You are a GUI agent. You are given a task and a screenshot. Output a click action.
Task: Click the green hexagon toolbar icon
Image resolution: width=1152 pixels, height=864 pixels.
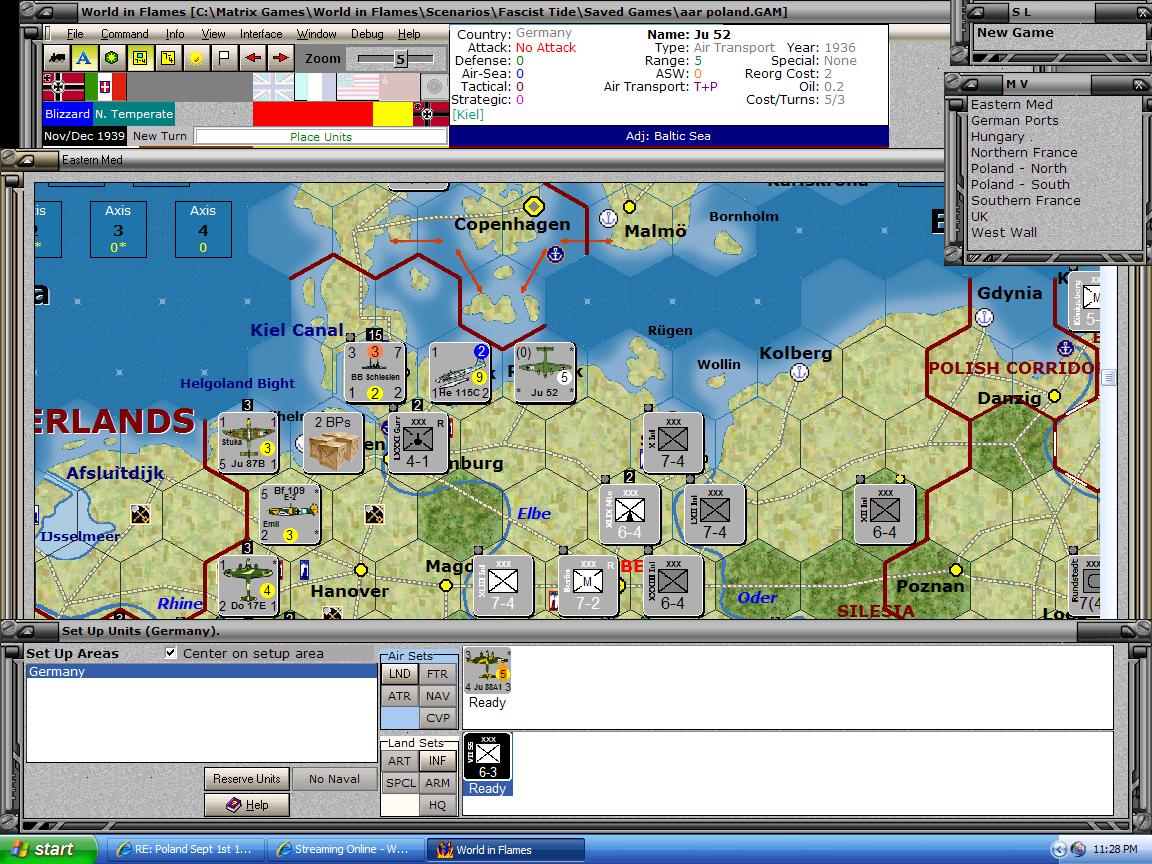pyautogui.click(x=112, y=58)
